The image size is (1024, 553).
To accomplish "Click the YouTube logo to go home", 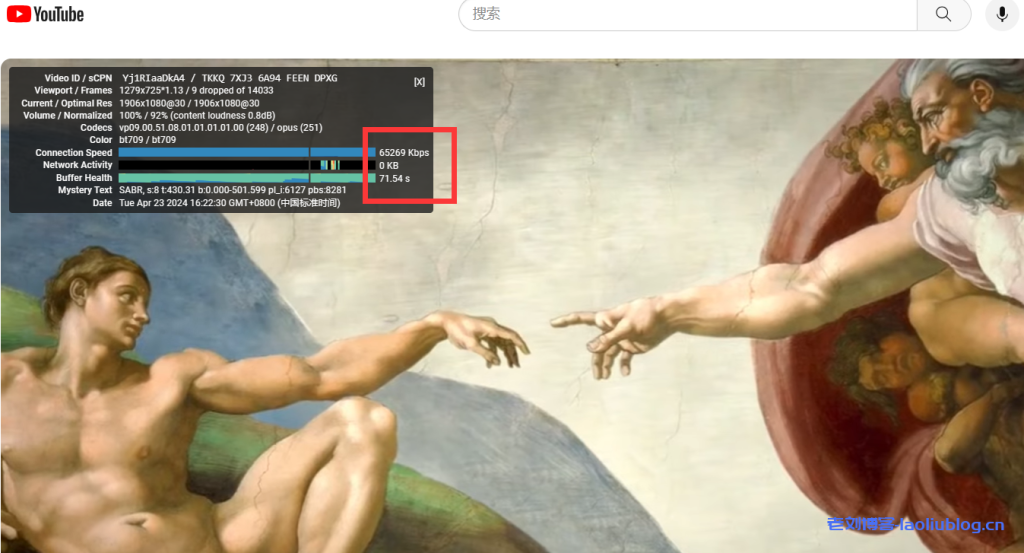I will (x=46, y=14).
